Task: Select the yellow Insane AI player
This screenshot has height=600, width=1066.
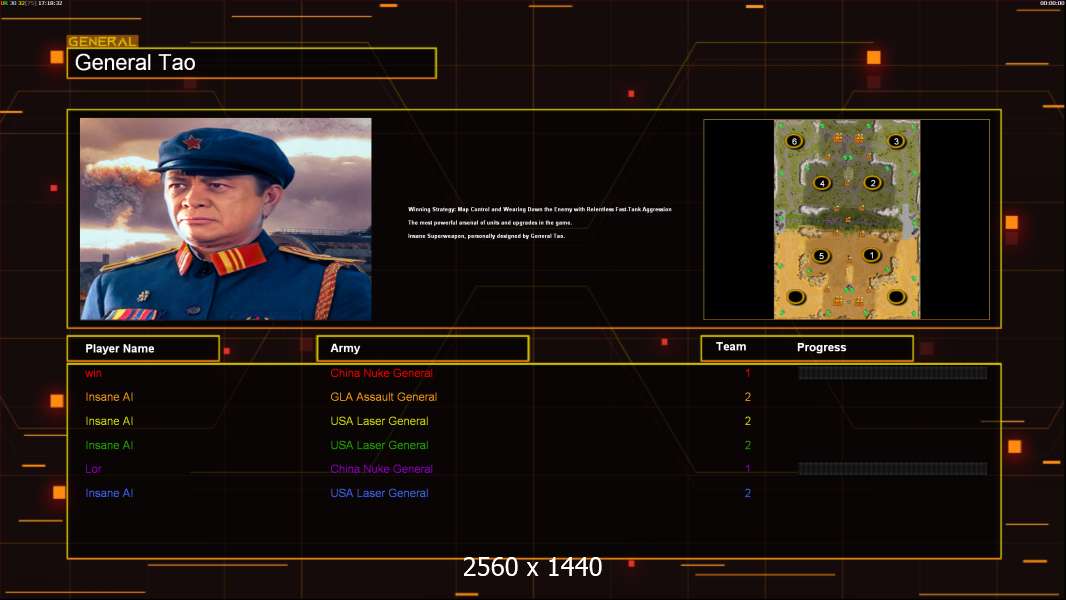Action: [109, 421]
